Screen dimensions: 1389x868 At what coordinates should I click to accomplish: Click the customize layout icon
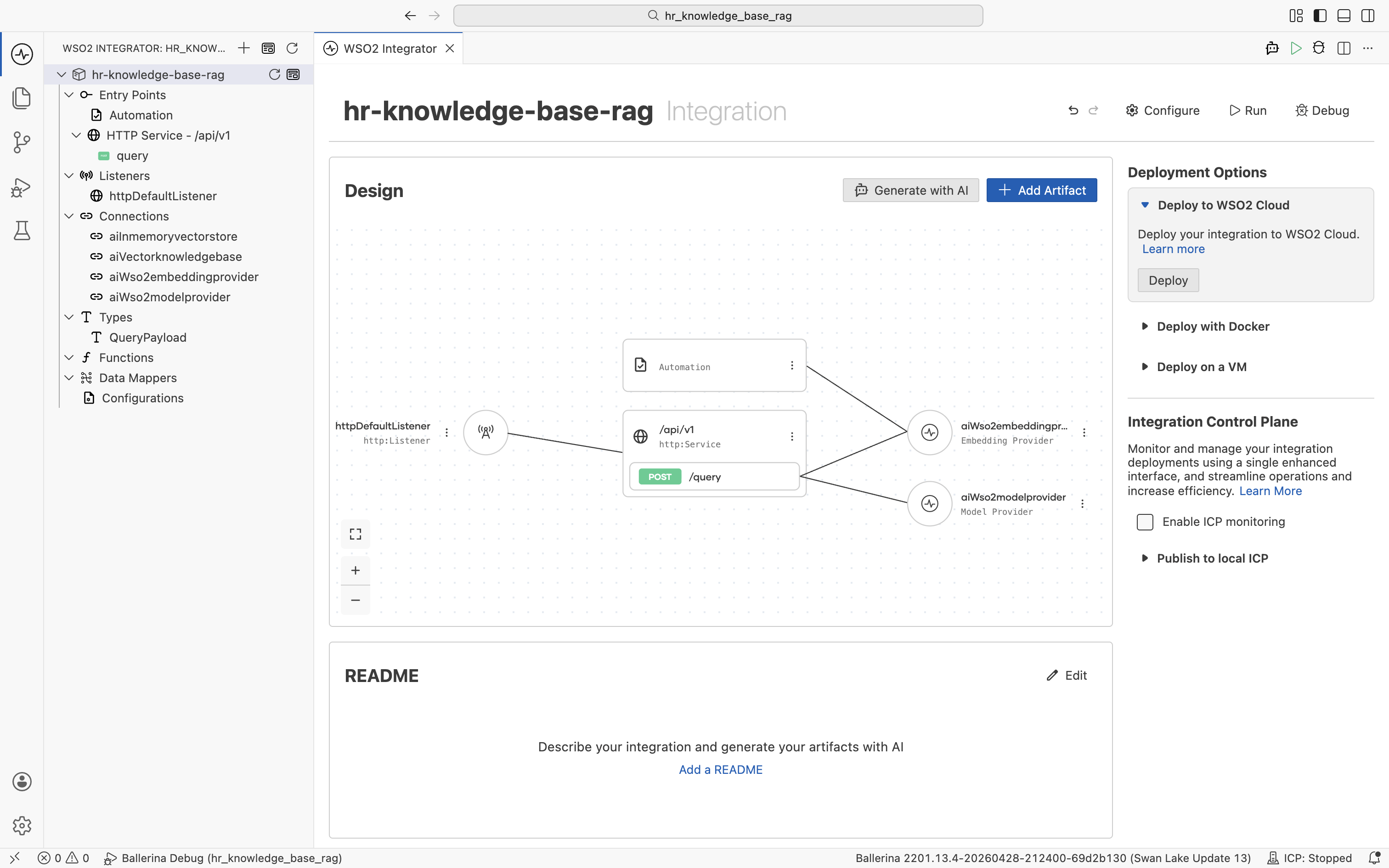pyautogui.click(x=1296, y=16)
